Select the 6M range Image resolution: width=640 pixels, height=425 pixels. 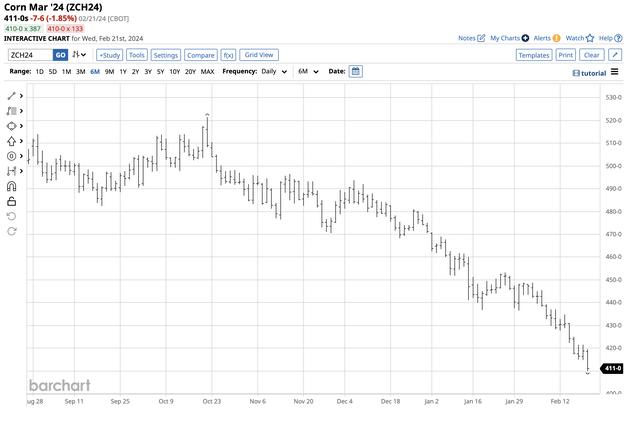(x=95, y=71)
